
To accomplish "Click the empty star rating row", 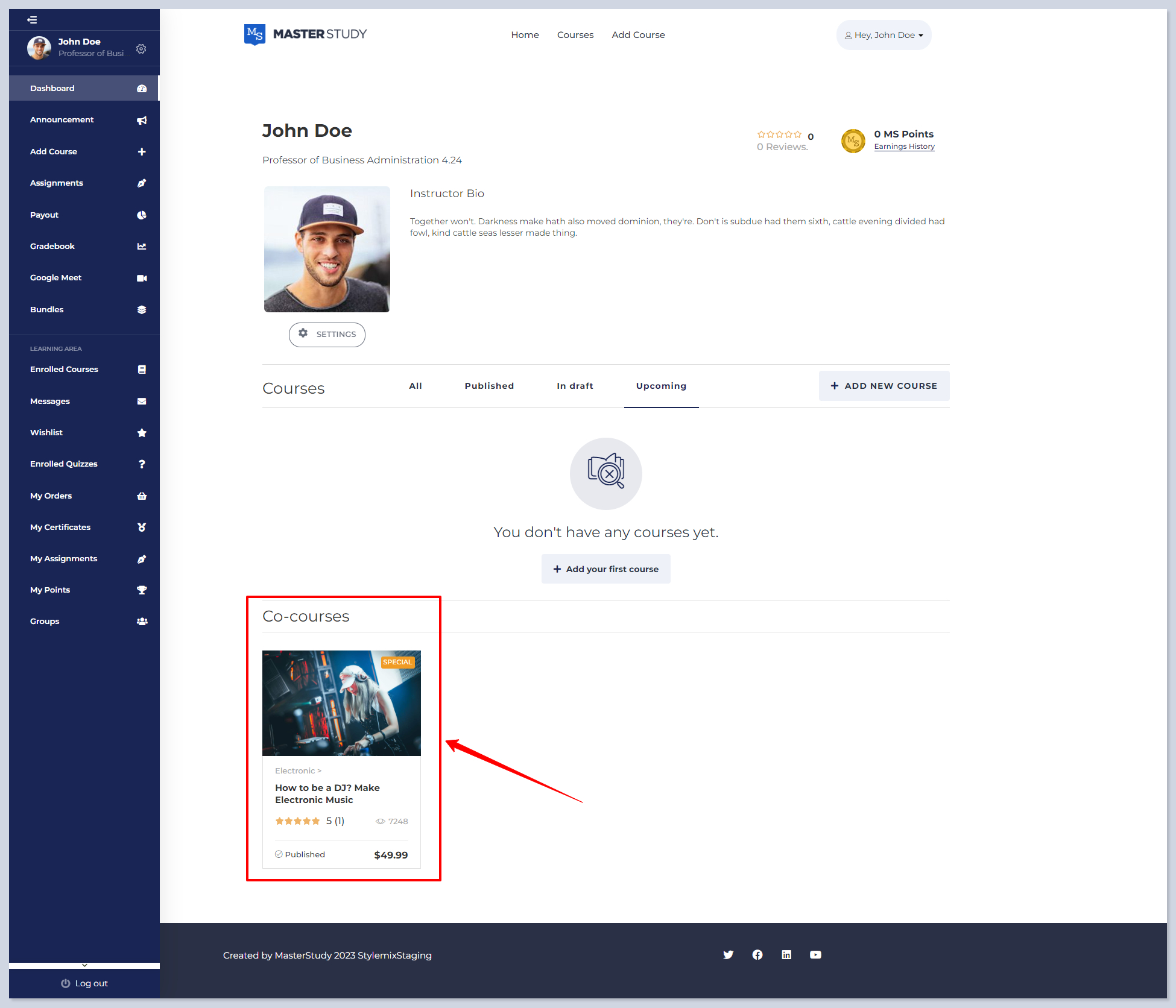I will coord(779,134).
